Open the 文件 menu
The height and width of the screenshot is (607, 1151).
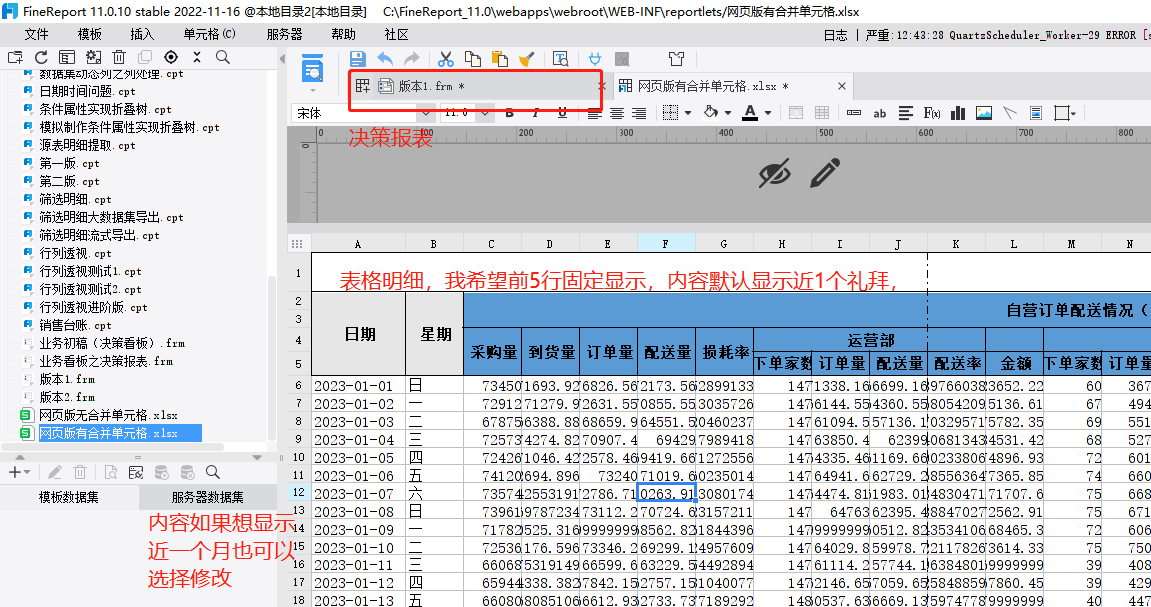[36, 34]
